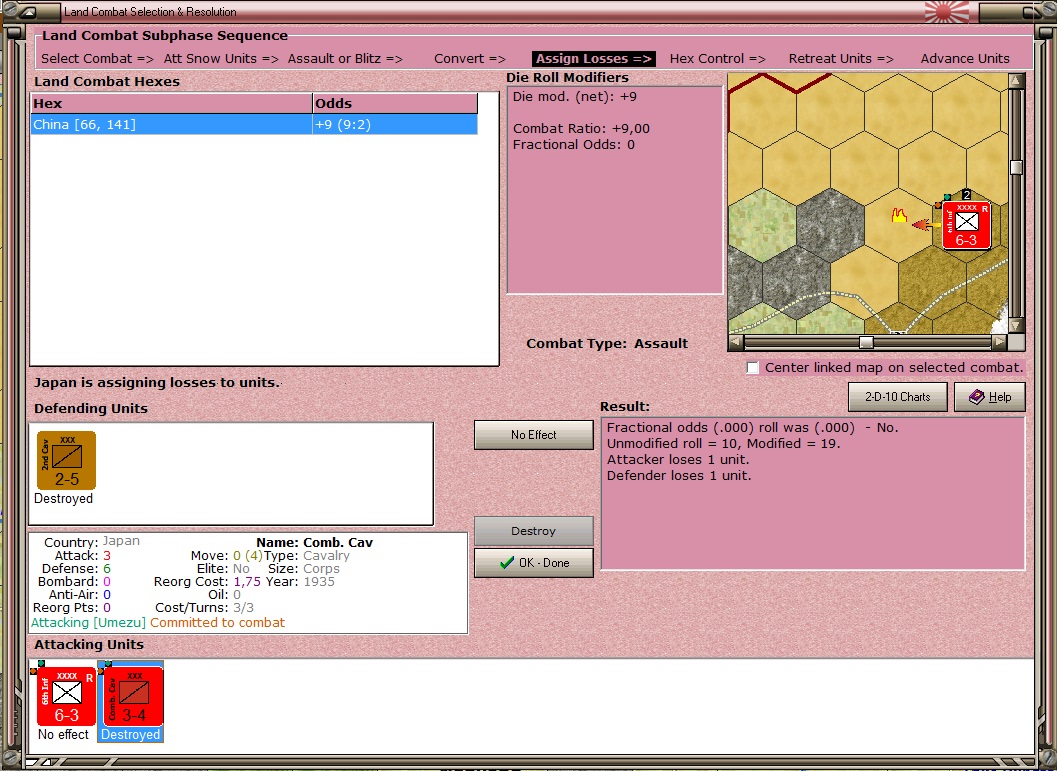
Task: Click the map scroll up arrow
Action: point(1016,82)
